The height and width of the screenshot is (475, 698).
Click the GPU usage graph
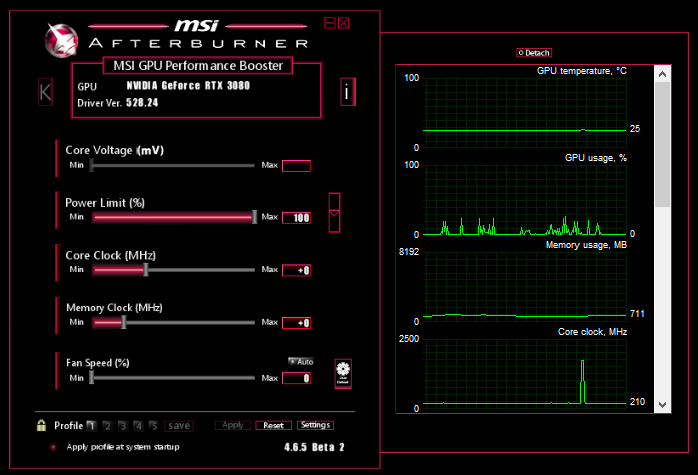[x=525, y=200]
